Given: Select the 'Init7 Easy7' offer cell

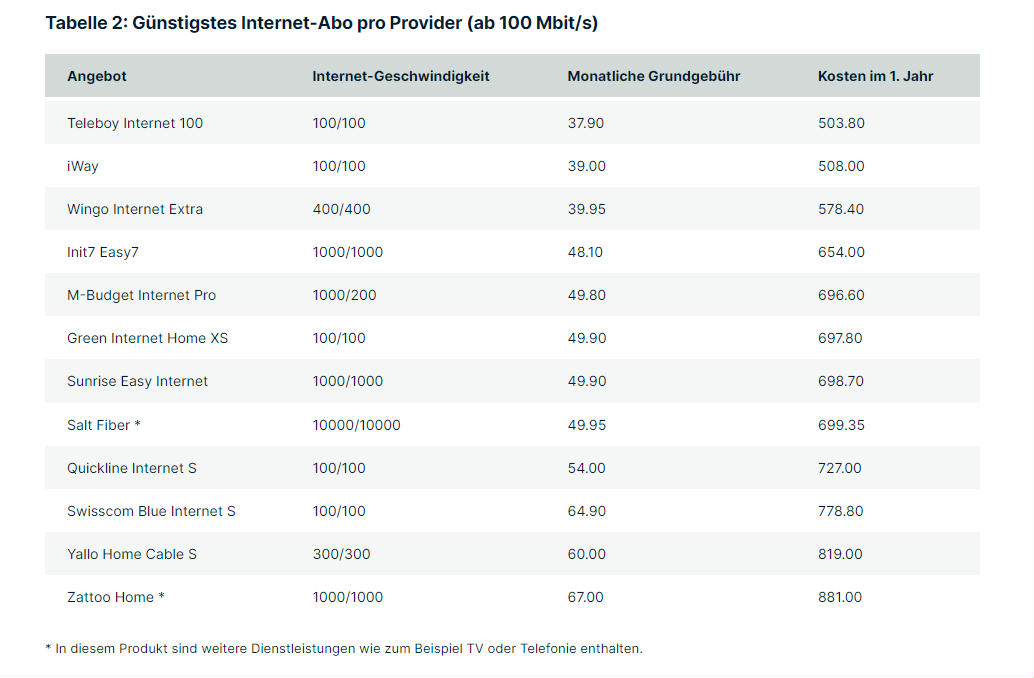Looking at the screenshot, I should tap(103, 252).
